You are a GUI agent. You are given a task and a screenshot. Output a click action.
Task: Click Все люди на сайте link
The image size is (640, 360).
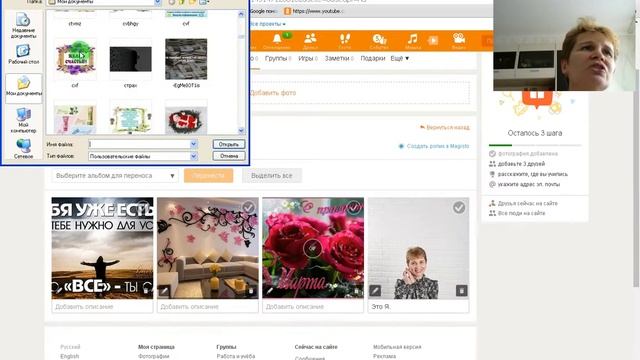coord(521,213)
